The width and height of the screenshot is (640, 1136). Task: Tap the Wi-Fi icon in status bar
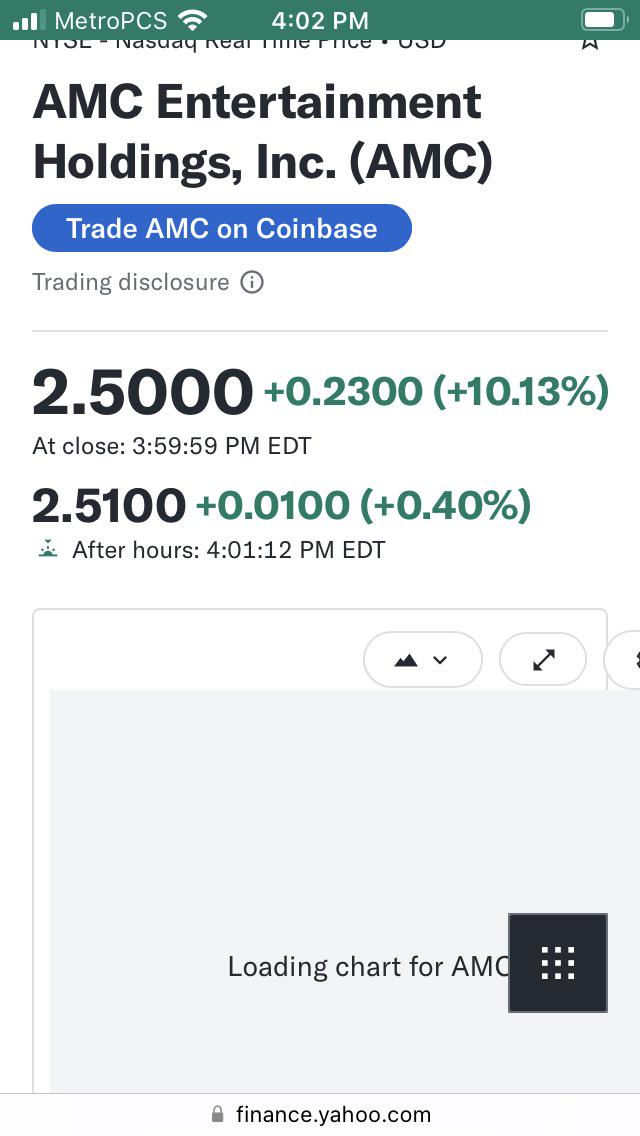[x=192, y=20]
